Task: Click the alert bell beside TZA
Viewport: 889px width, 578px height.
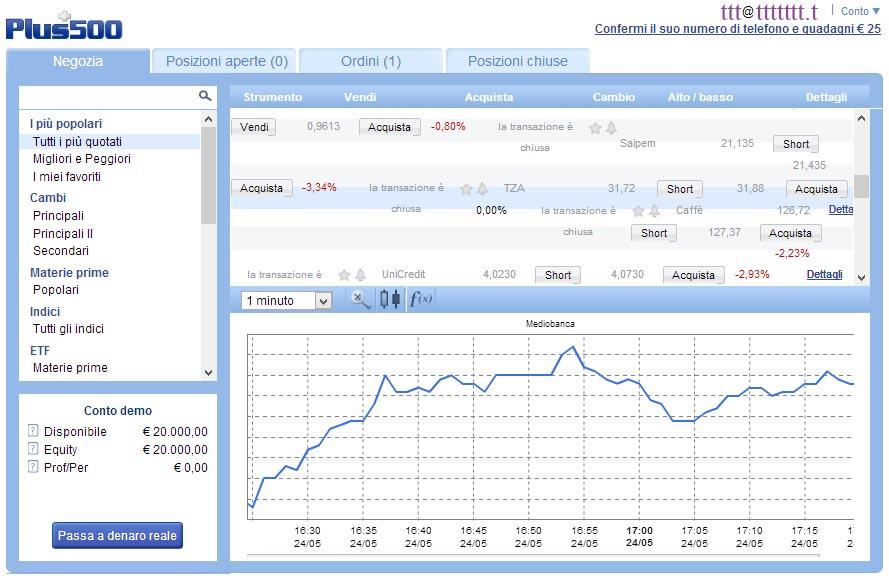Action: [x=482, y=189]
